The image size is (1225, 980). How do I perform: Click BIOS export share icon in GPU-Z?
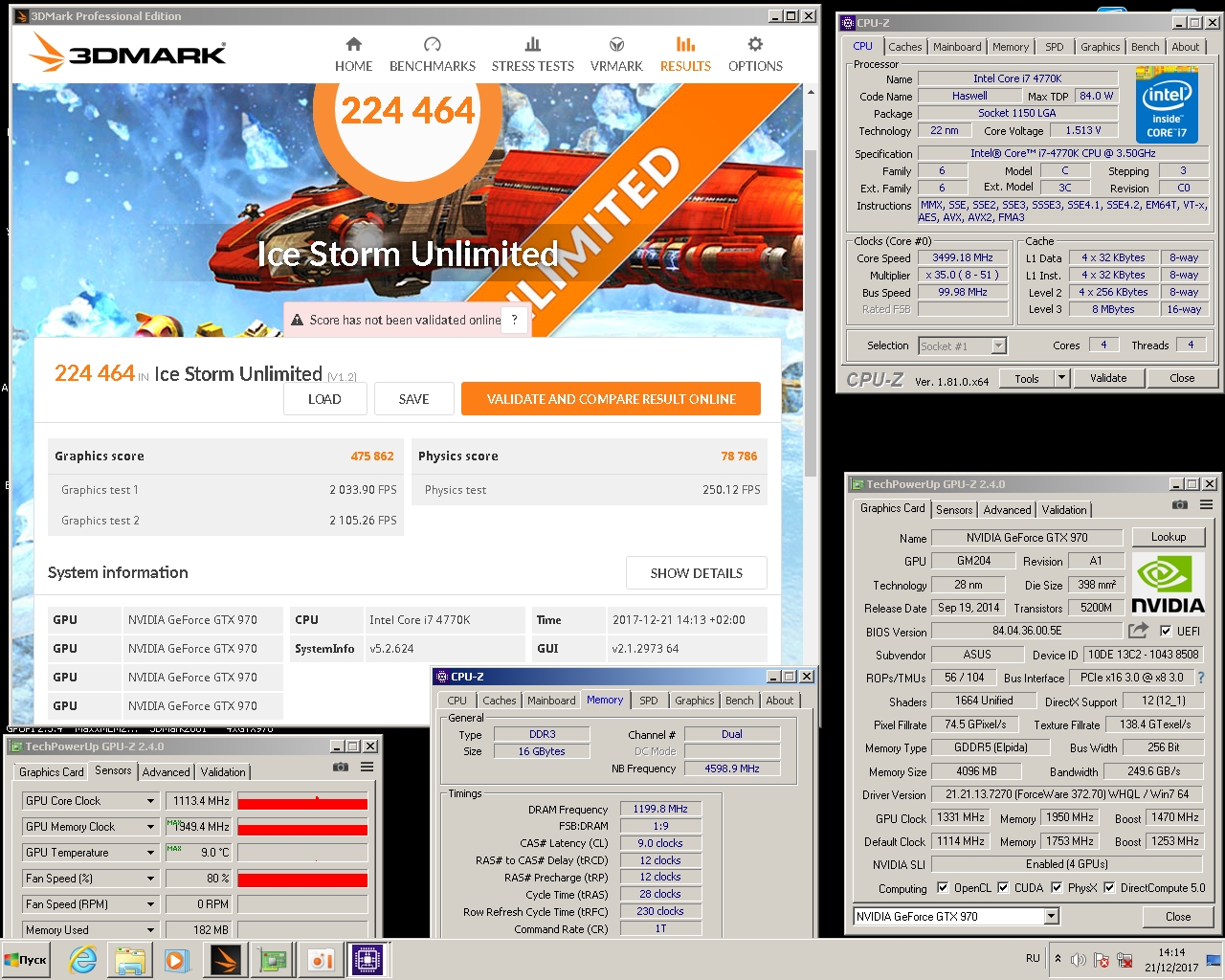coord(1138,630)
